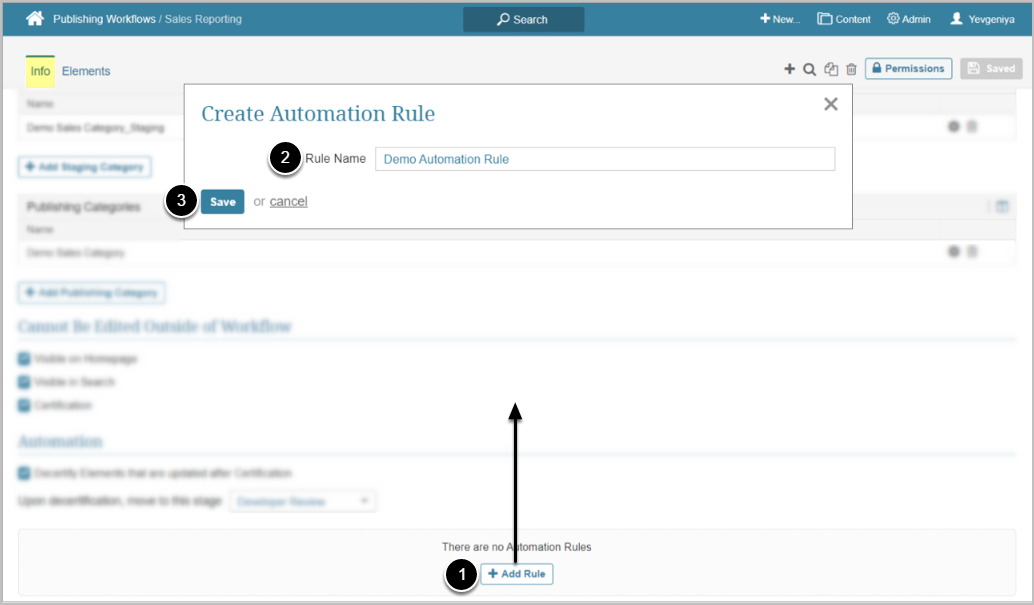Open the Publishing Workflows breadcrumb link
This screenshot has height=605, width=1034.
(x=104, y=19)
